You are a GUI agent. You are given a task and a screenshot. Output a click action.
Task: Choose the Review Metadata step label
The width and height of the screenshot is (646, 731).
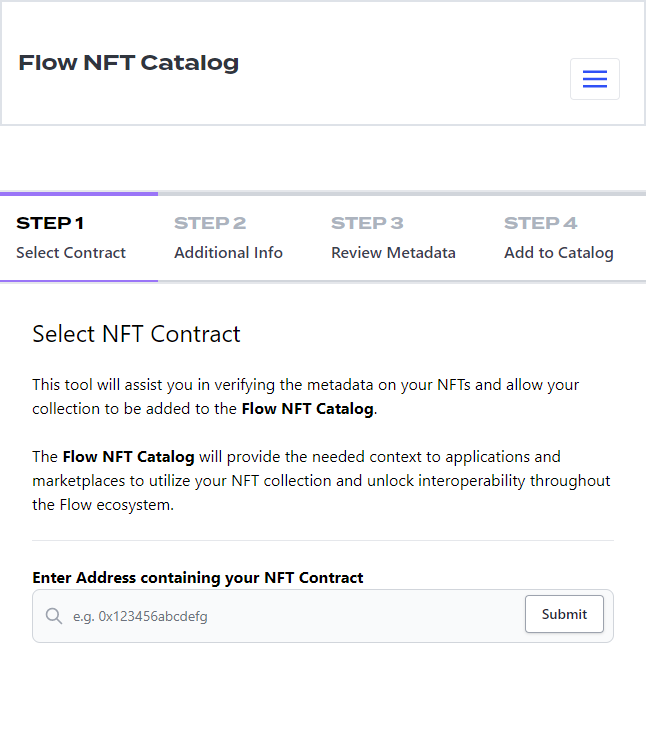(x=393, y=253)
